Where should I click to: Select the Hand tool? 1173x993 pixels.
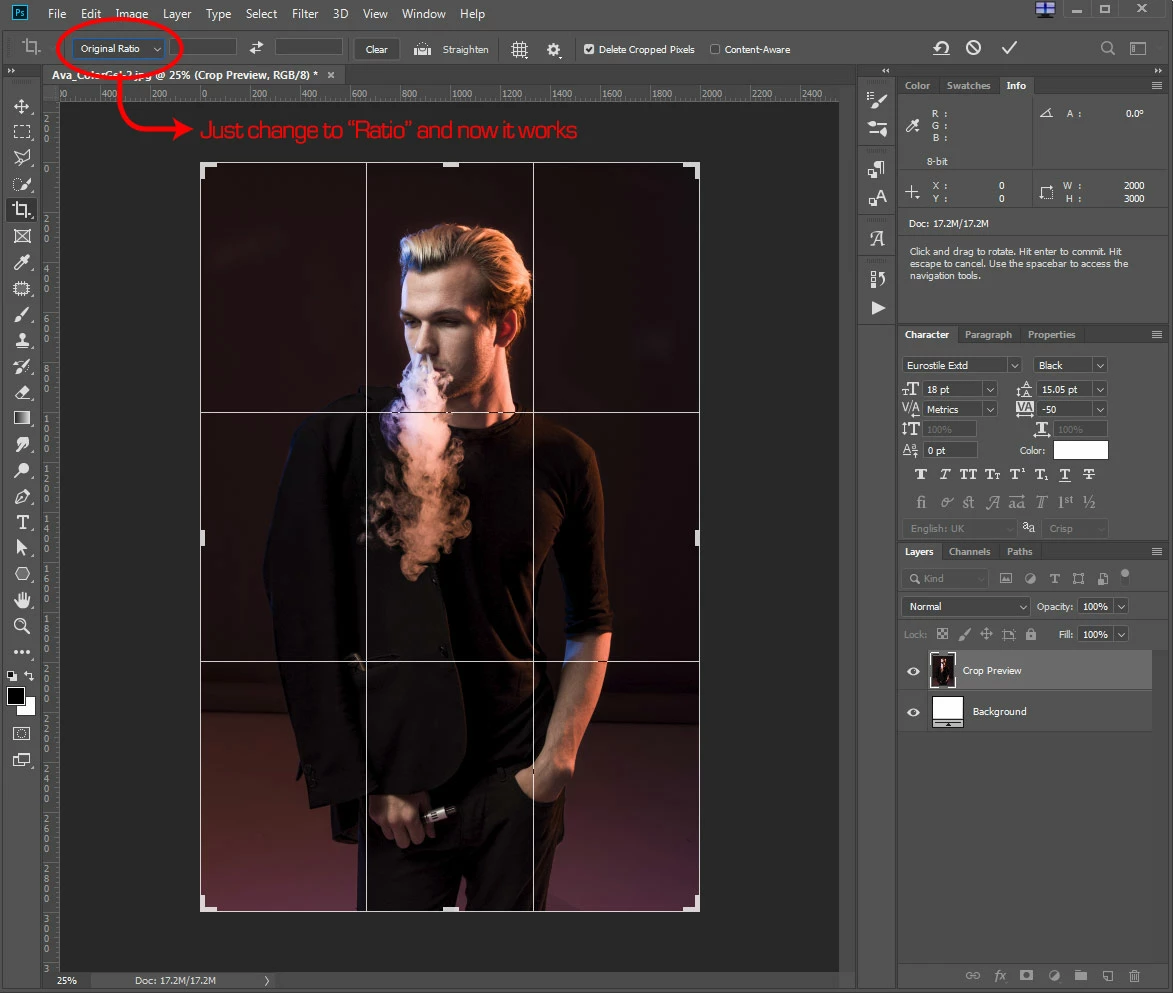coord(22,600)
